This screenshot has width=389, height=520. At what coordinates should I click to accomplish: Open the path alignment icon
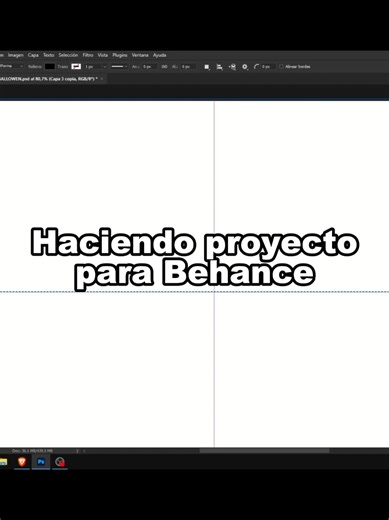point(219,67)
